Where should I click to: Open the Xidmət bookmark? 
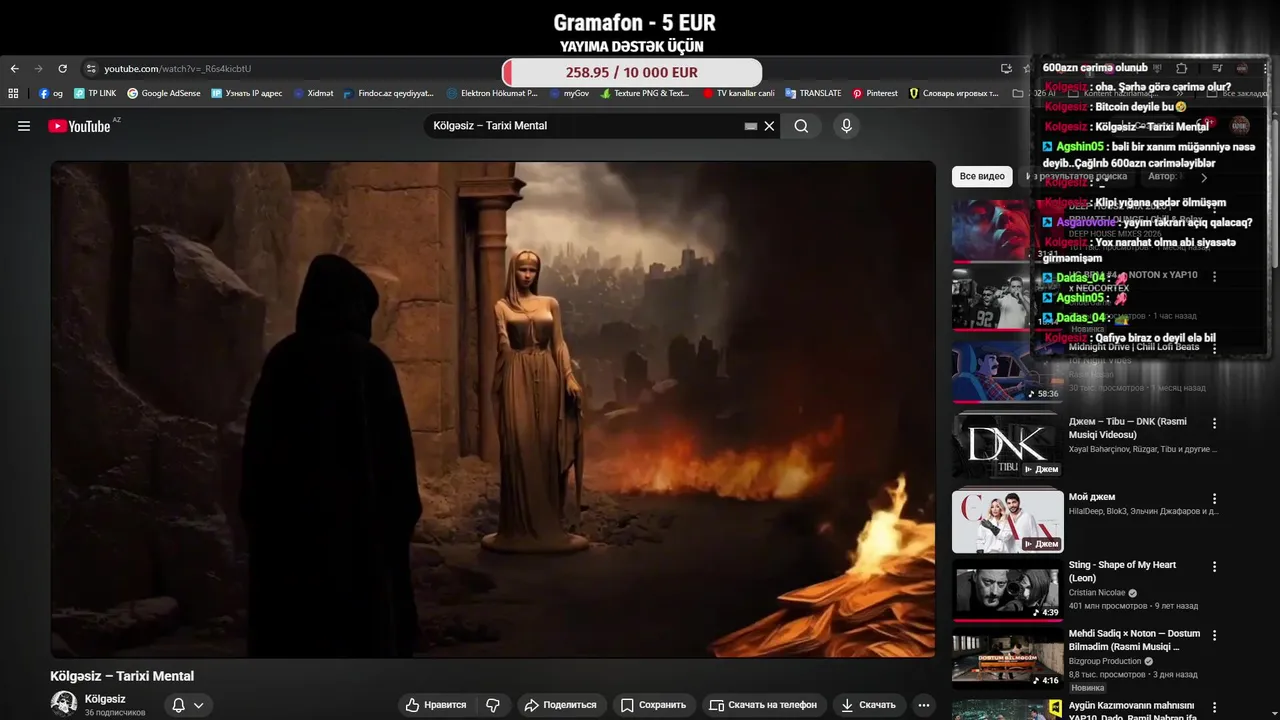click(x=313, y=93)
